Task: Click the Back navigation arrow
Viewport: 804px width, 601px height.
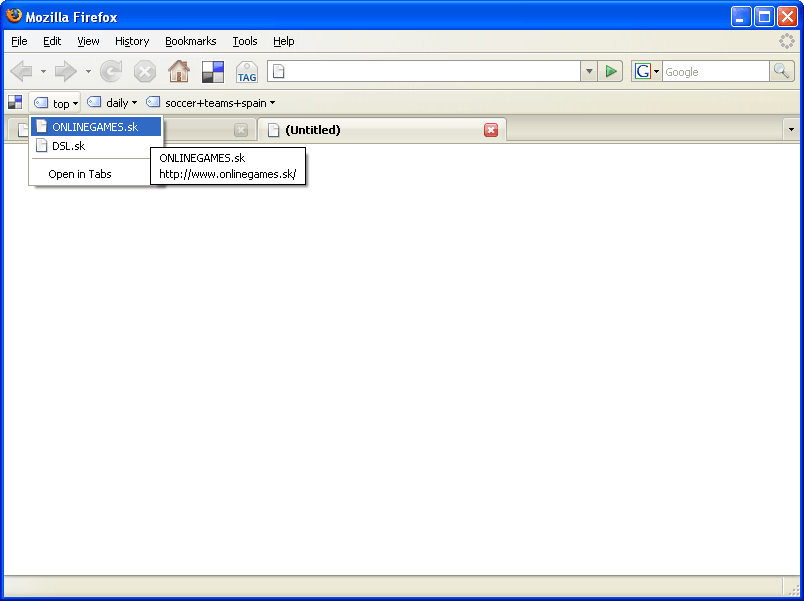Action: click(21, 71)
